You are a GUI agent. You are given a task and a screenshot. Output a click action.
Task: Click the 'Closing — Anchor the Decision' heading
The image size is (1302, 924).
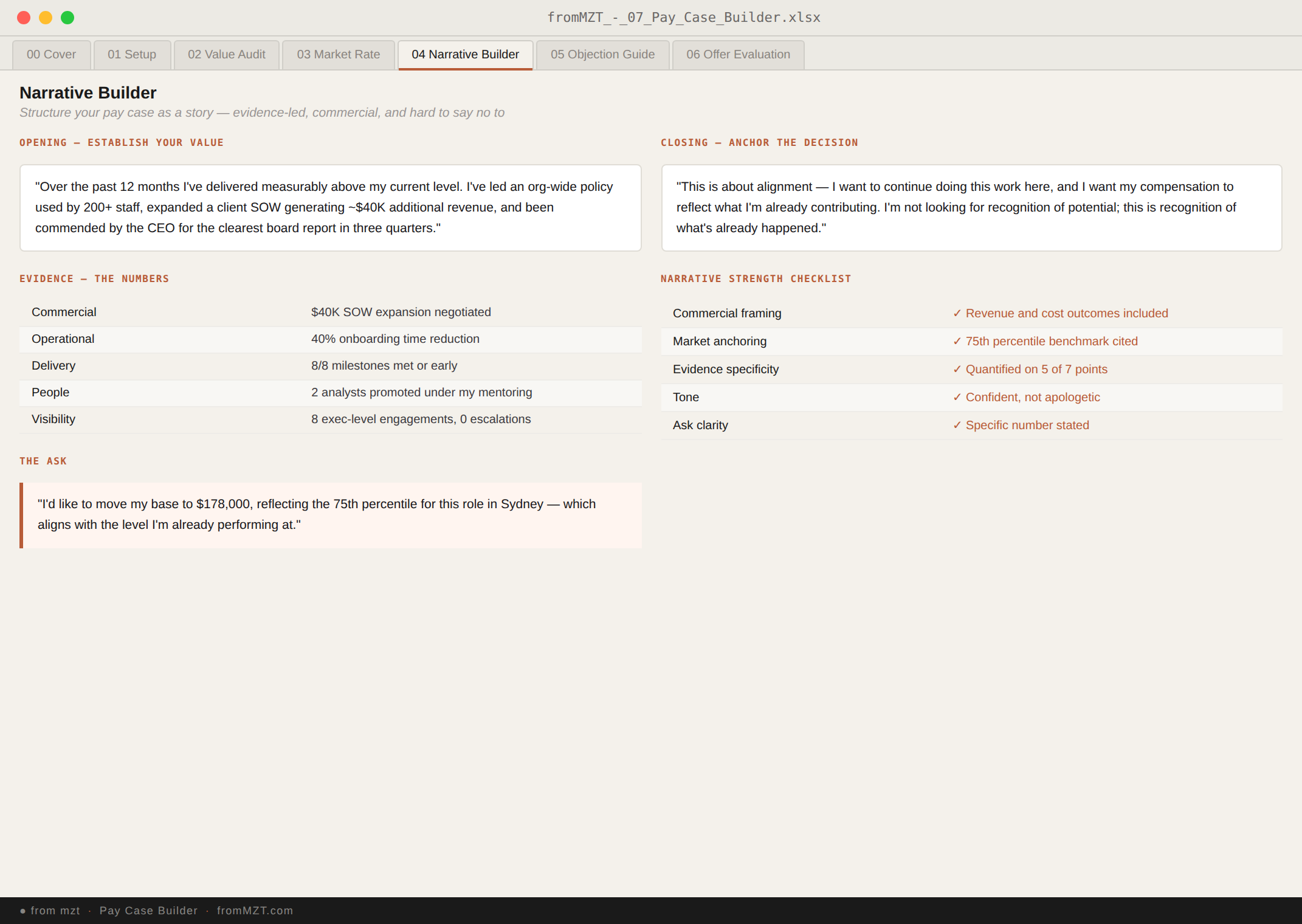[x=759, y=143]
